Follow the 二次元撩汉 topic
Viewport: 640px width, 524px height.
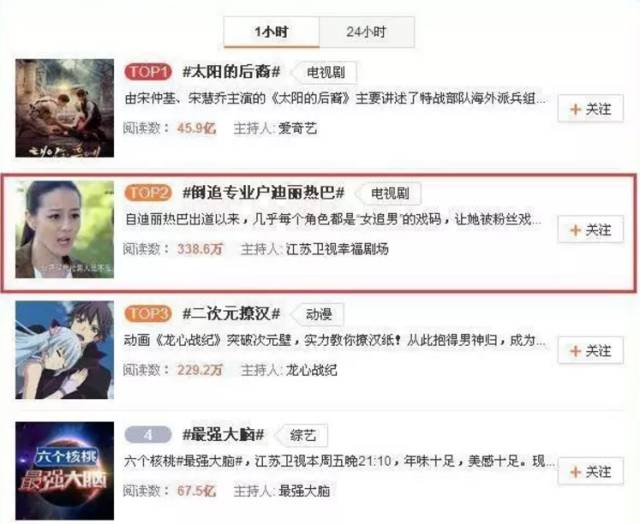591,350
